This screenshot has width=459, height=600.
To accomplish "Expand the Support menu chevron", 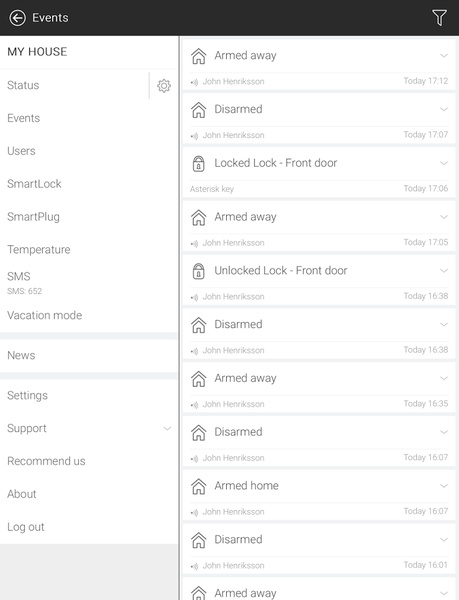I will 167,428.
